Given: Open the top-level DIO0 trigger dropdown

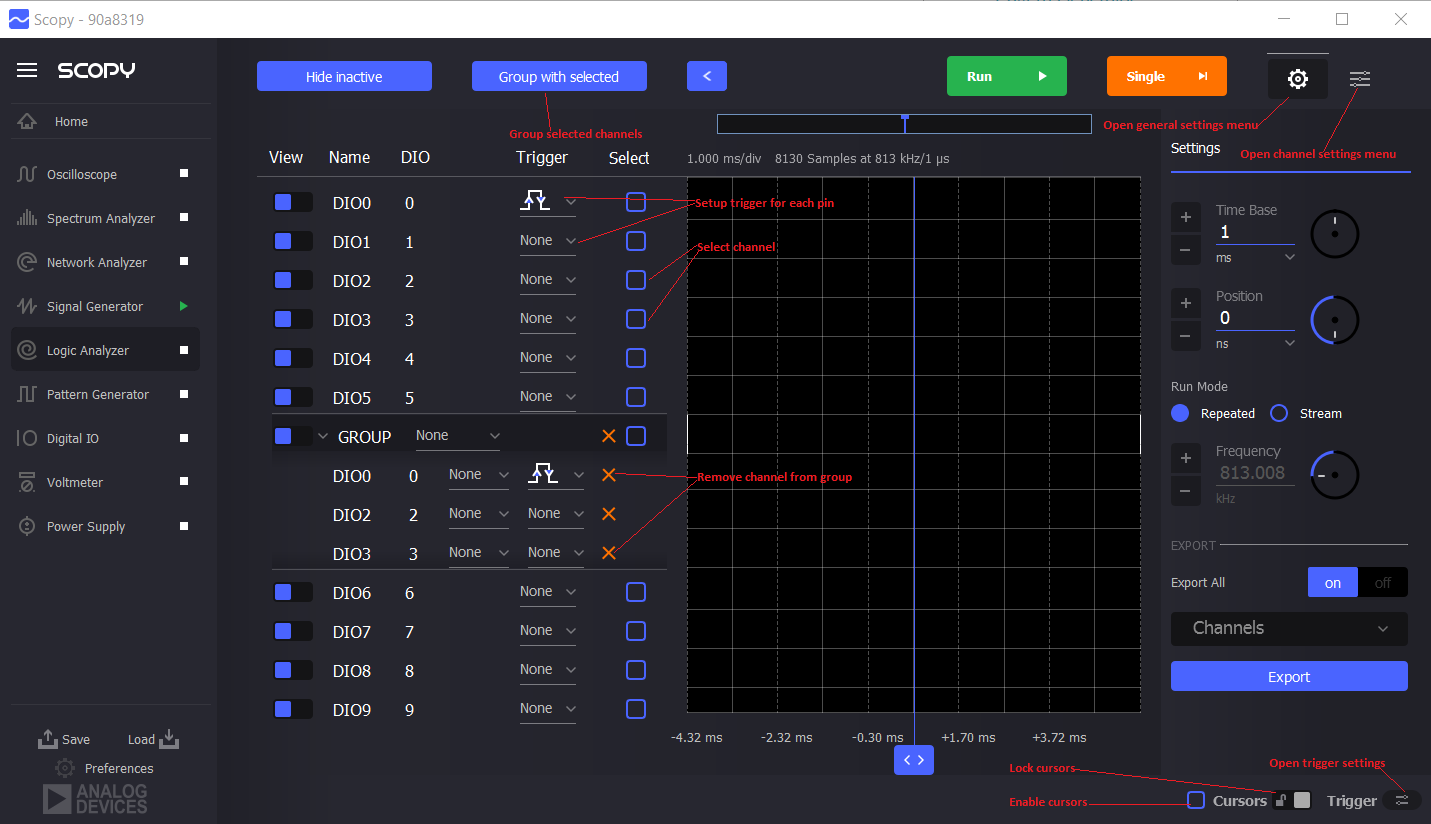Looking at the screenshot, I should point(547,202).
